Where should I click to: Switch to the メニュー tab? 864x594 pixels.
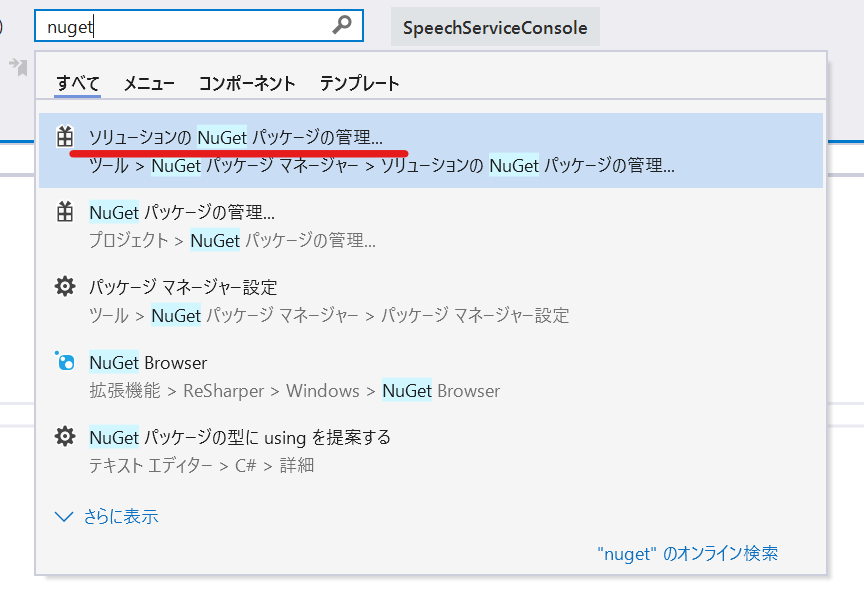coord(149,83)
